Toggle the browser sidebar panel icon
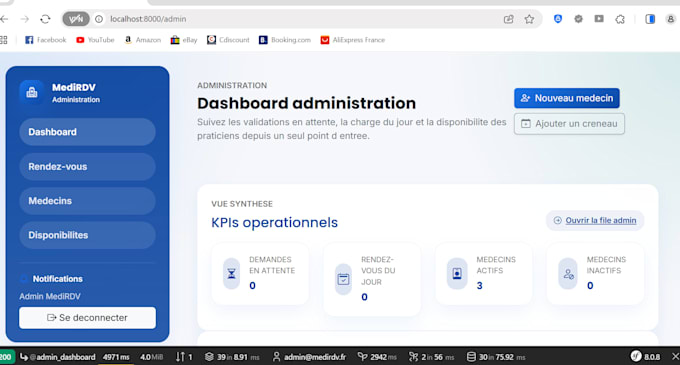 click(x=650, y=19)
